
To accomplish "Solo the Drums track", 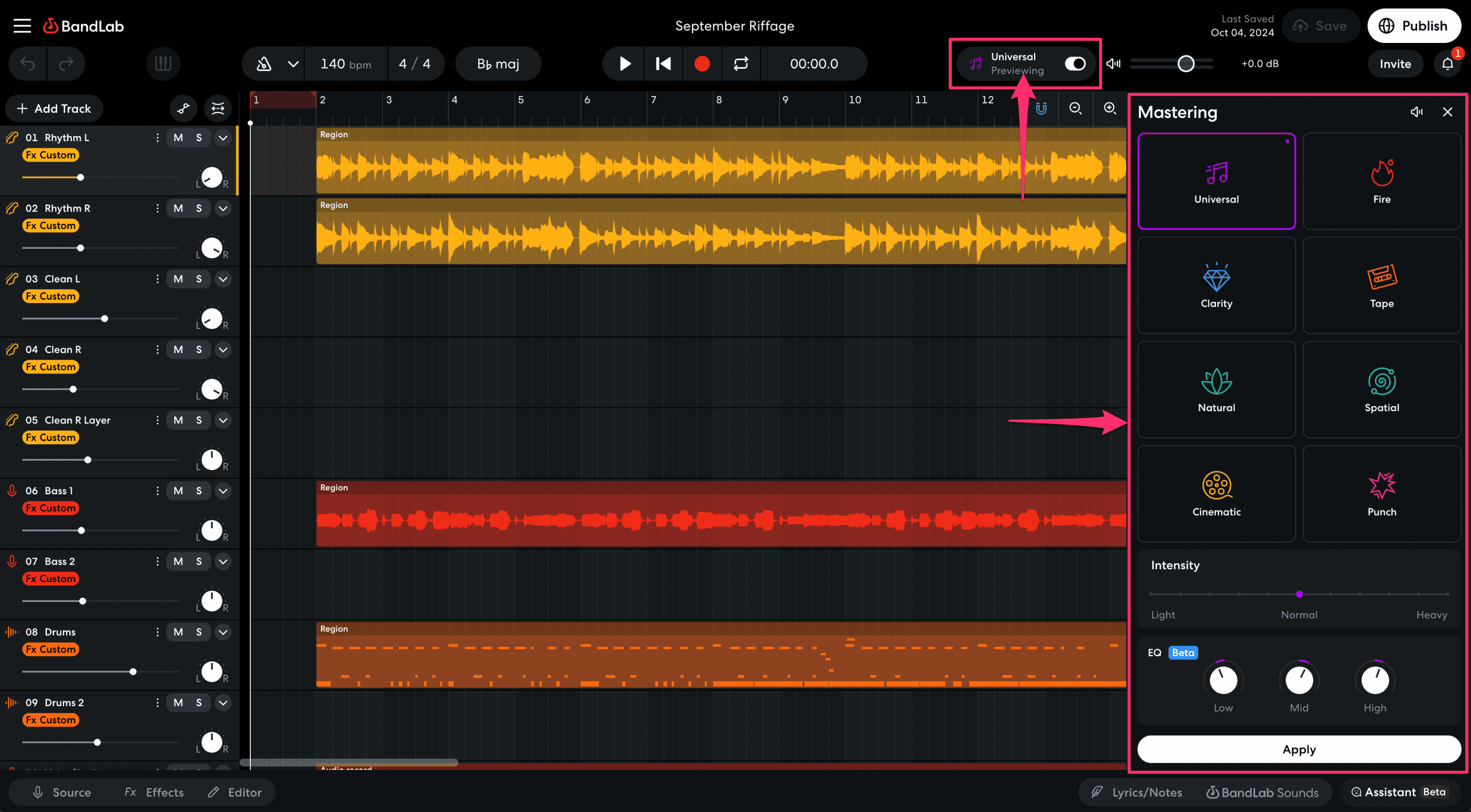I will tap(199, 632).
